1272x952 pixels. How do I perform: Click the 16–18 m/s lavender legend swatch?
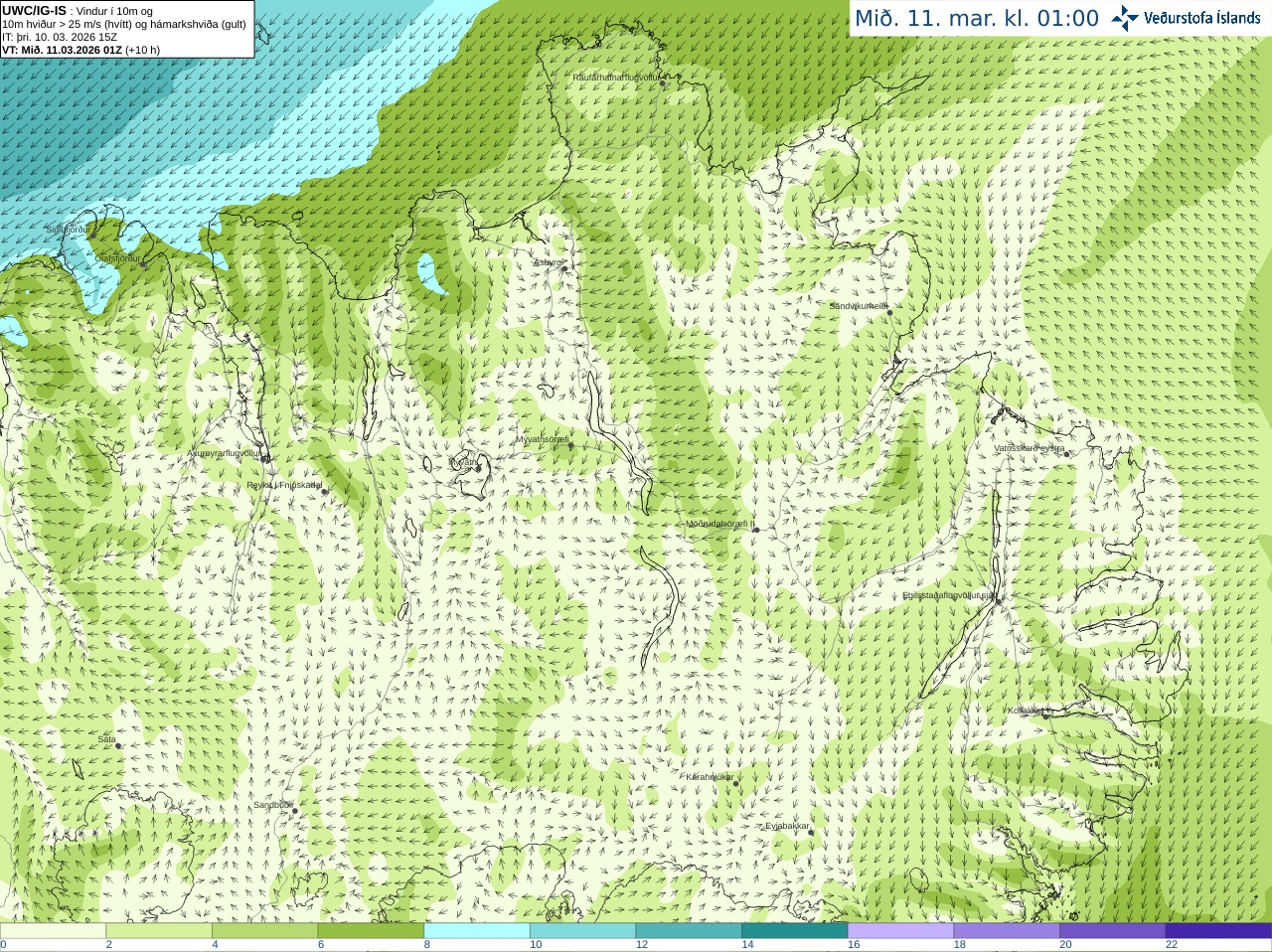point(900,930)
